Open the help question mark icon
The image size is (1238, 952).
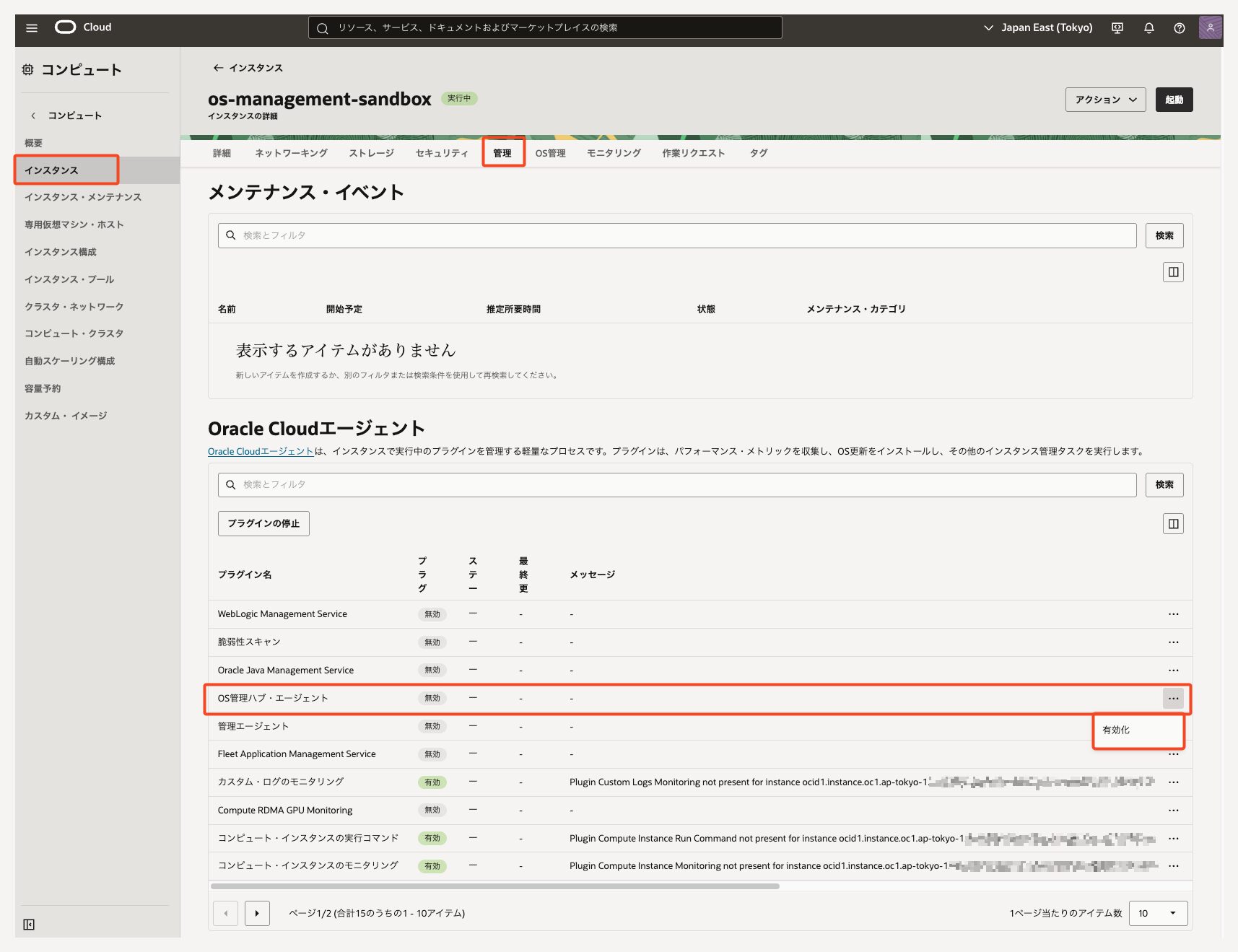(x=1179, y=28)
